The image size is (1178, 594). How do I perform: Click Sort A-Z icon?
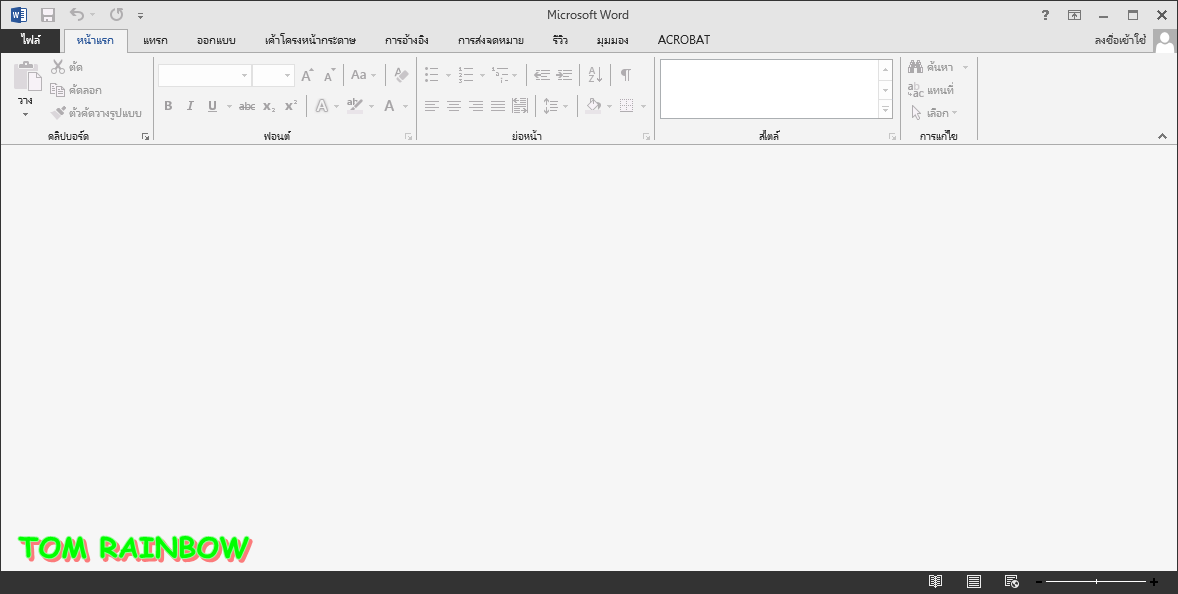click(595, 74)
